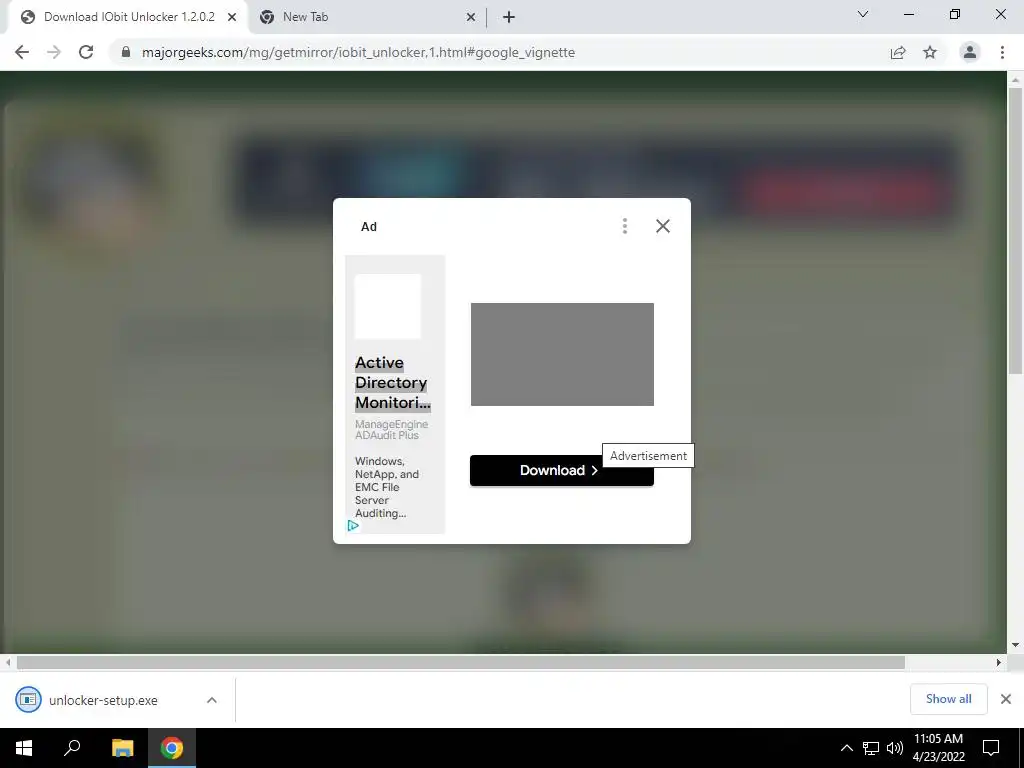1024x768 pixels.
Task: Click ManageEngine ADAudit Plus text
Action: point(391,430)
